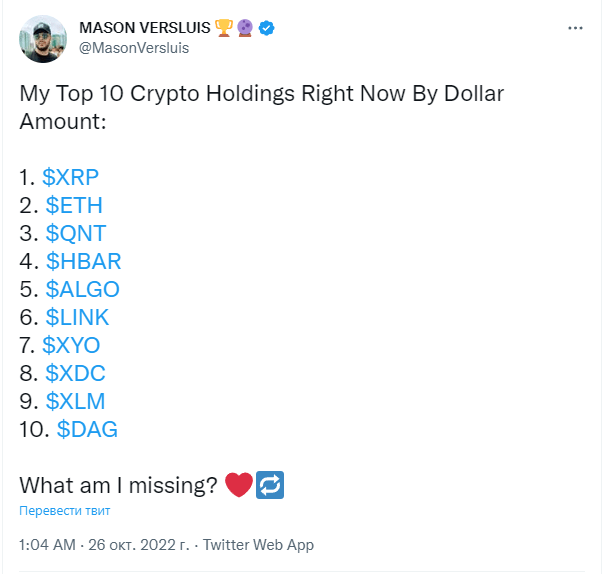The height and width of the screenshot is (574, 602).
Task: Open the $HBAR cashtag
Action: (x=84, y=261)
